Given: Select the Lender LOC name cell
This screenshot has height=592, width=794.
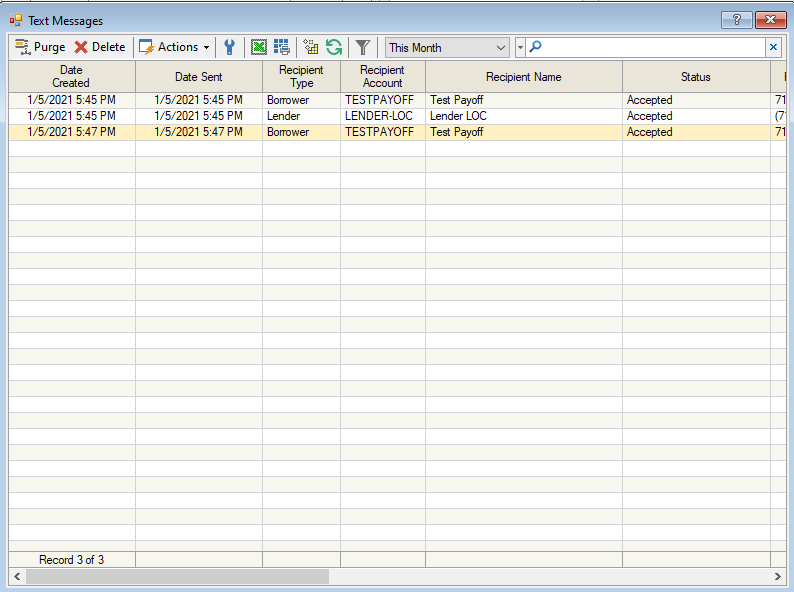Looking at the screenshot, I should (524, 116).
